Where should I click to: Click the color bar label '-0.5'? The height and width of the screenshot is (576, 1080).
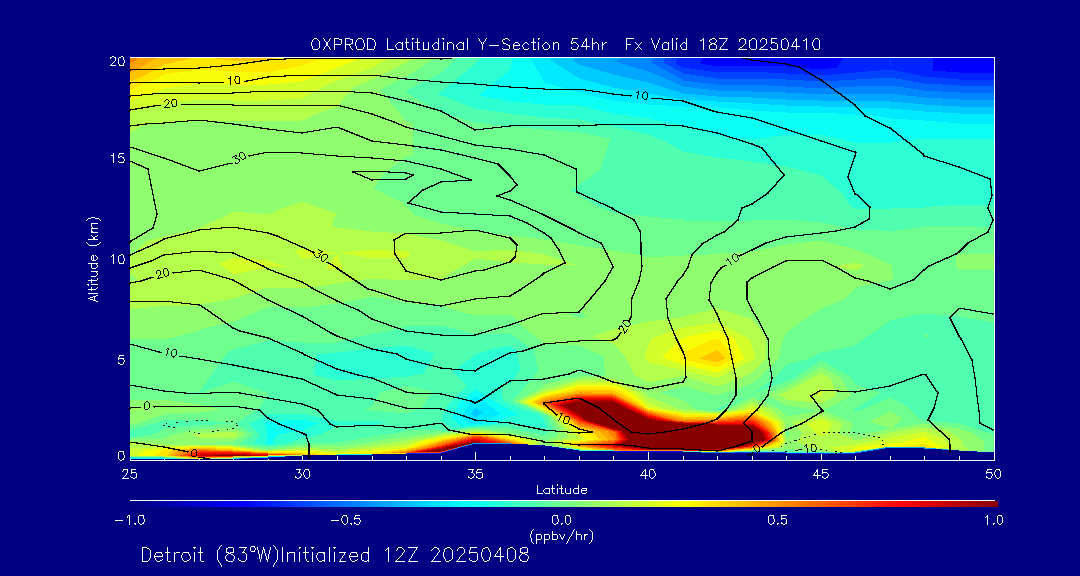(346, 520)
